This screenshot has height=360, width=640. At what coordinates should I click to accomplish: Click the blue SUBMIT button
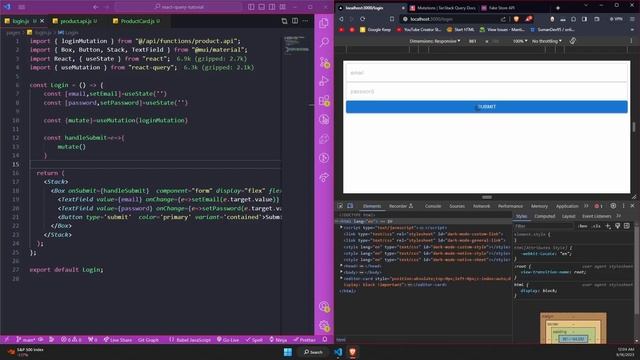pos(487,107)
